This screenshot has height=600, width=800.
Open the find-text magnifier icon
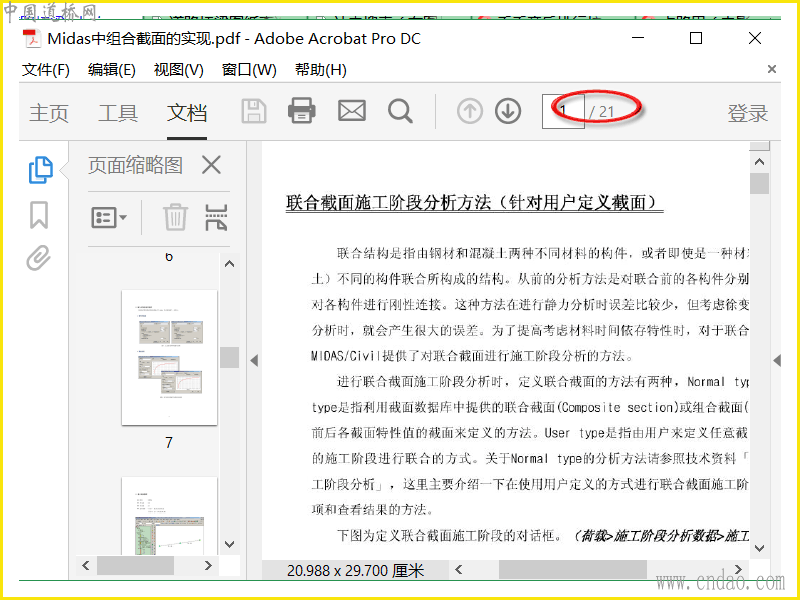pos(400,111)
